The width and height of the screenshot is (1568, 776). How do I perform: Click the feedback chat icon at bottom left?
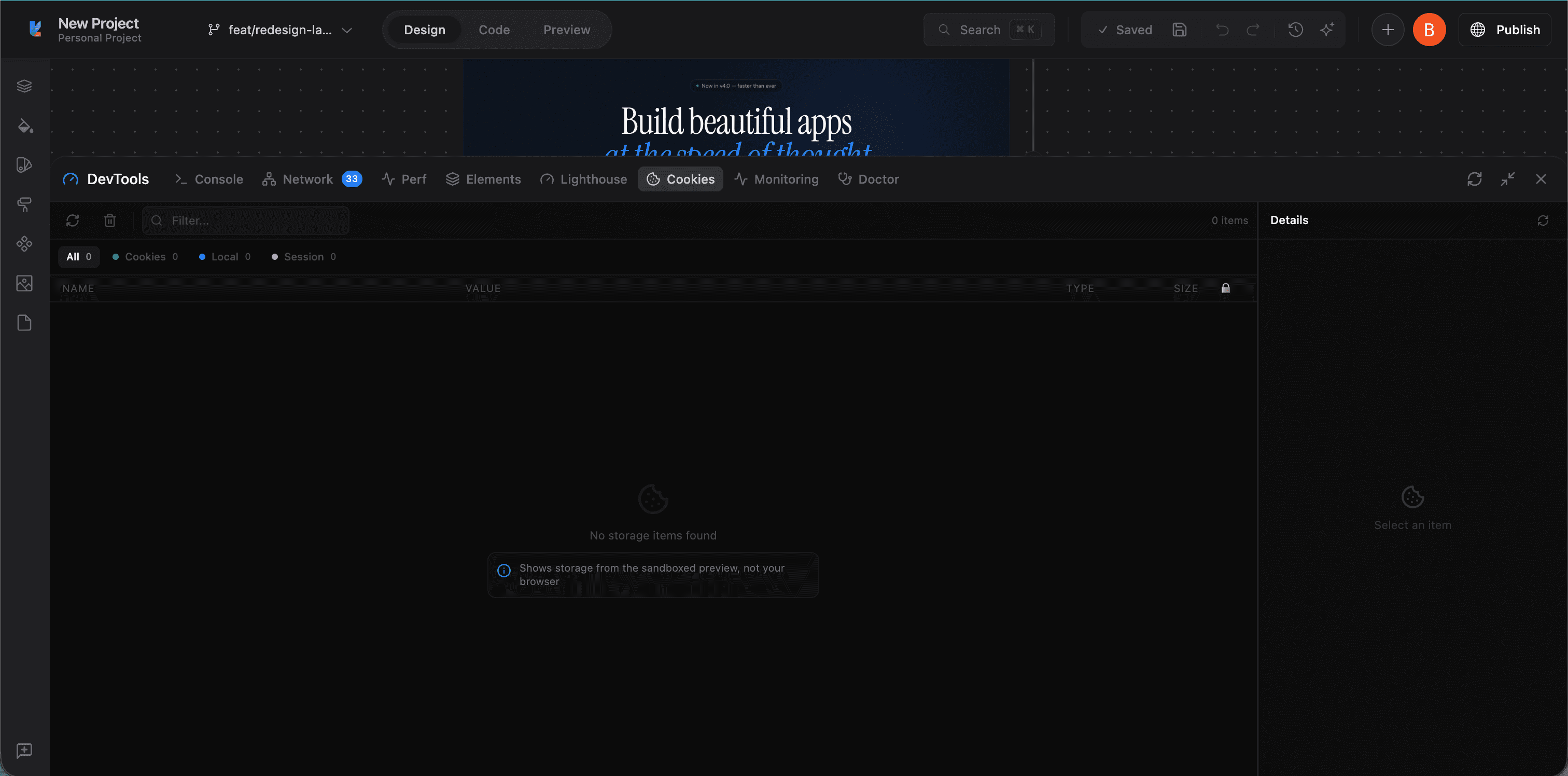click(24, 751)
